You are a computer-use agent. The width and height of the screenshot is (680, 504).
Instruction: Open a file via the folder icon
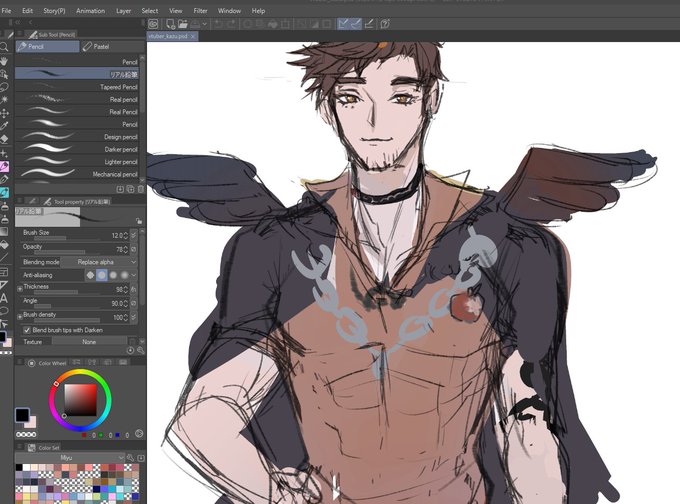(x=183, y=24)
